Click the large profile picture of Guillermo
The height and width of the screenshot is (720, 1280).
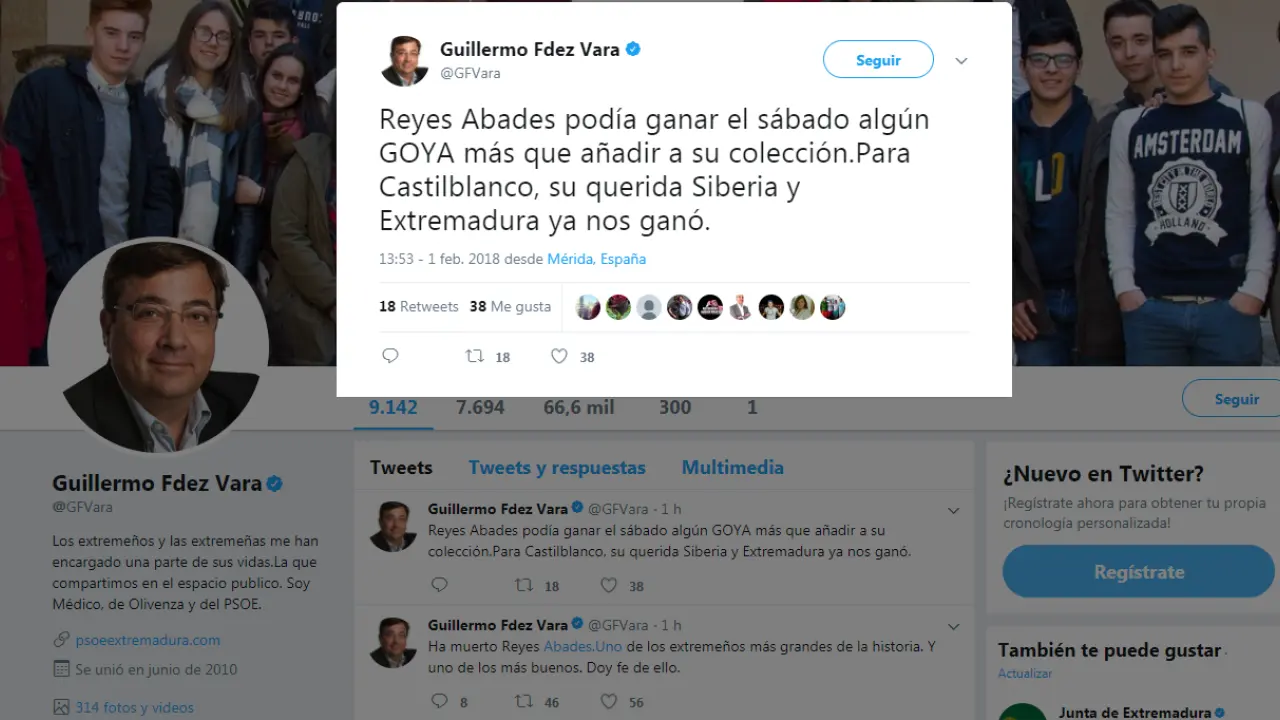click(158, 347)
